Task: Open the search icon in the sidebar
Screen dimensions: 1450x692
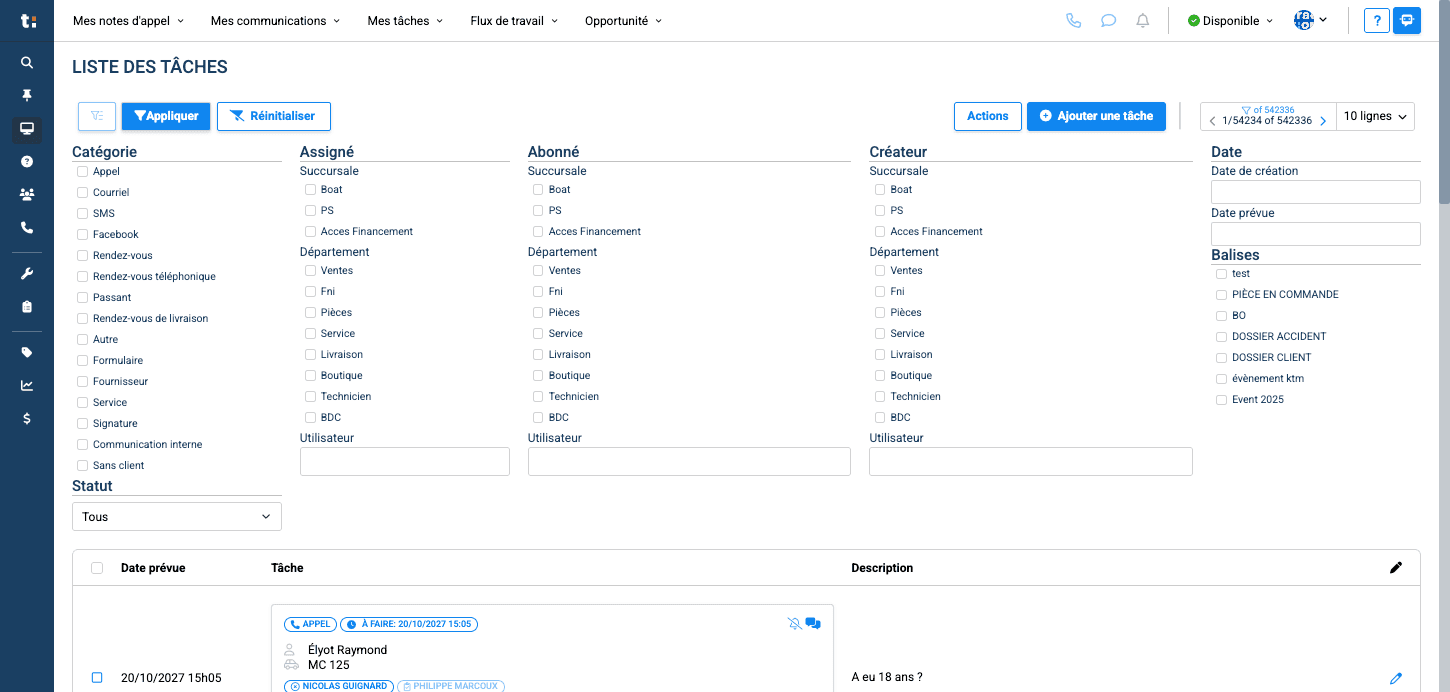Action: coord(27,62)
